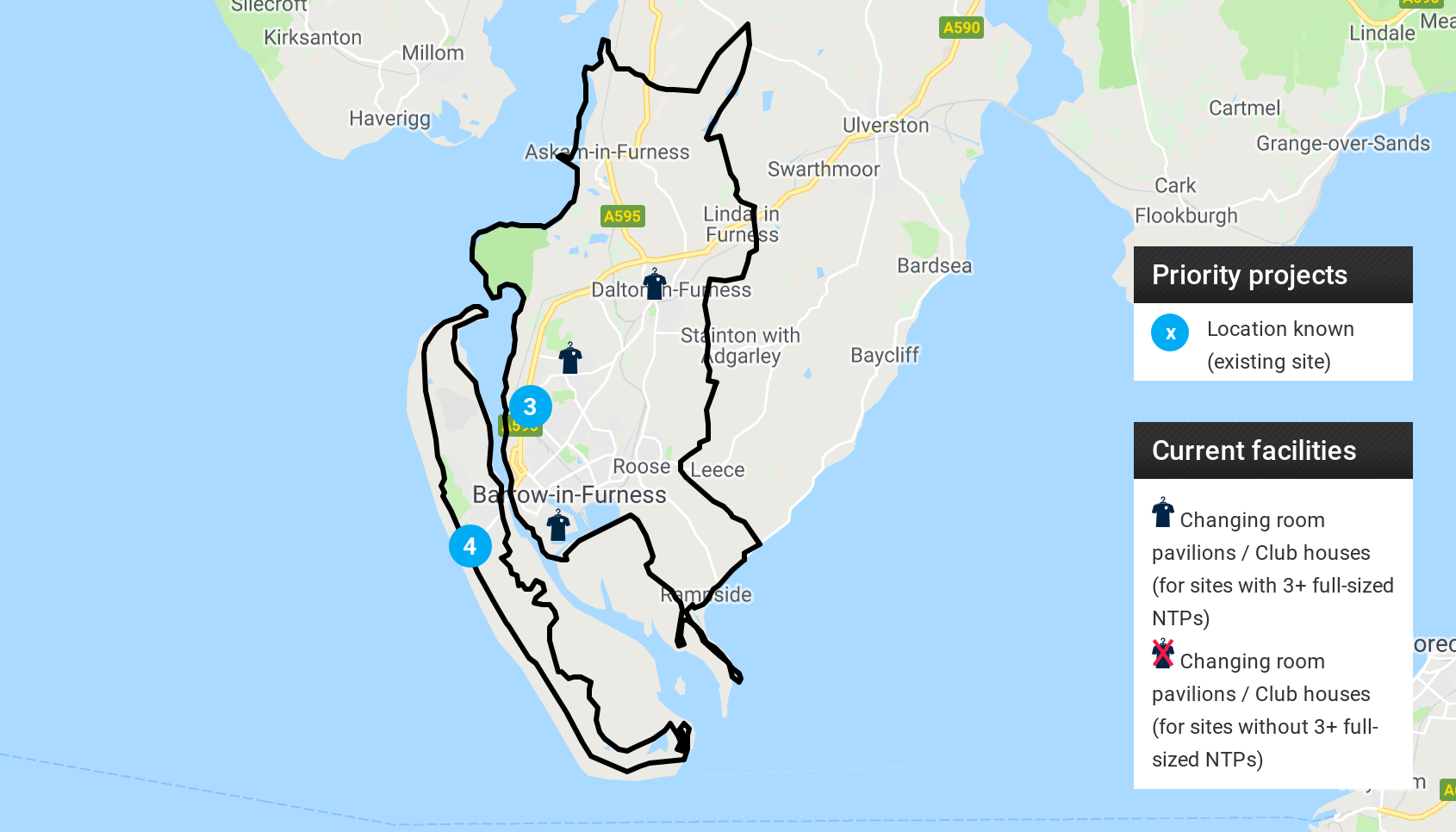Image resolution: width=1456 pixels, height=832 pixels.
Task: Click the Barrow-in-Furness town label
Action: (x=569, y=494)
